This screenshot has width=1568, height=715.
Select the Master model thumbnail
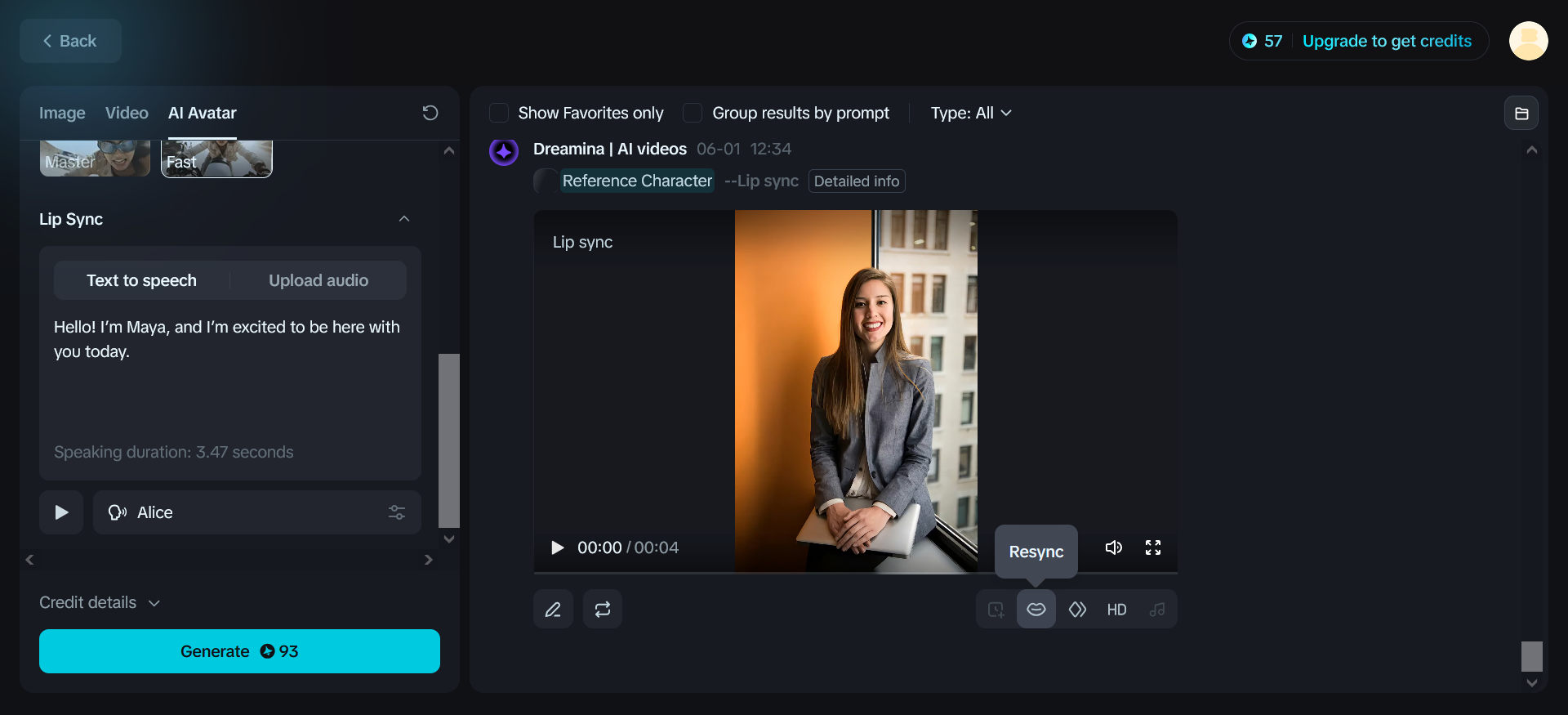95,159
